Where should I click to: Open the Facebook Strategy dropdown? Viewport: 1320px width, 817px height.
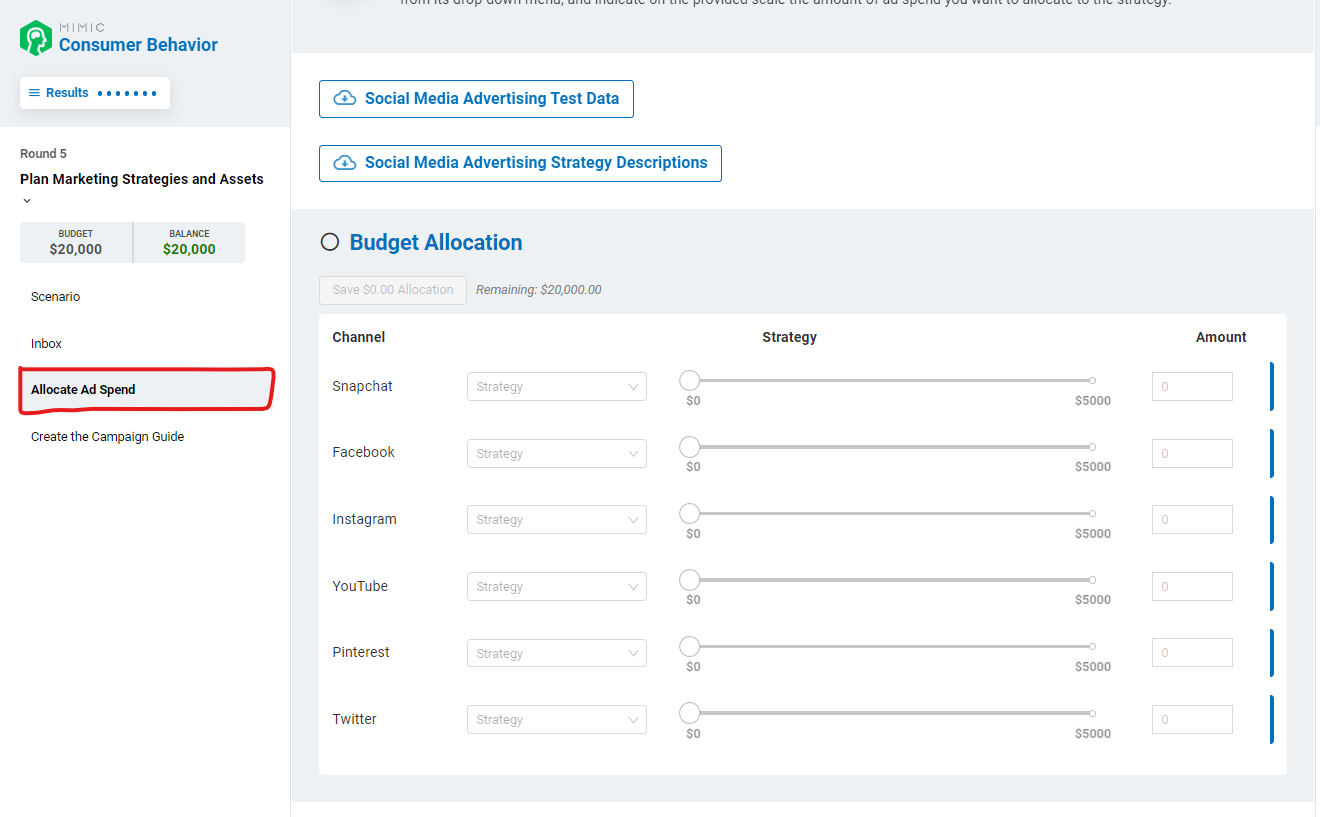(x=557, y=454)
